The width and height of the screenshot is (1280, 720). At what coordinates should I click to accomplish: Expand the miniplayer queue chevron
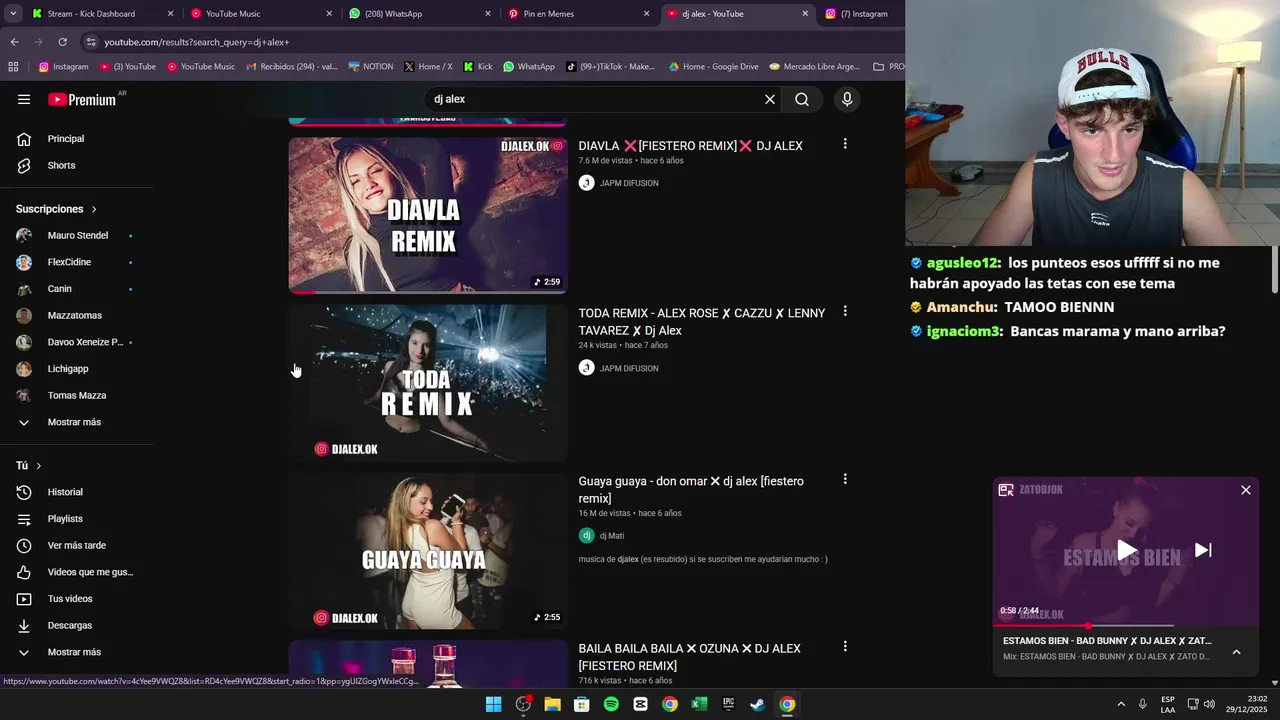(x=1236, y=652)
